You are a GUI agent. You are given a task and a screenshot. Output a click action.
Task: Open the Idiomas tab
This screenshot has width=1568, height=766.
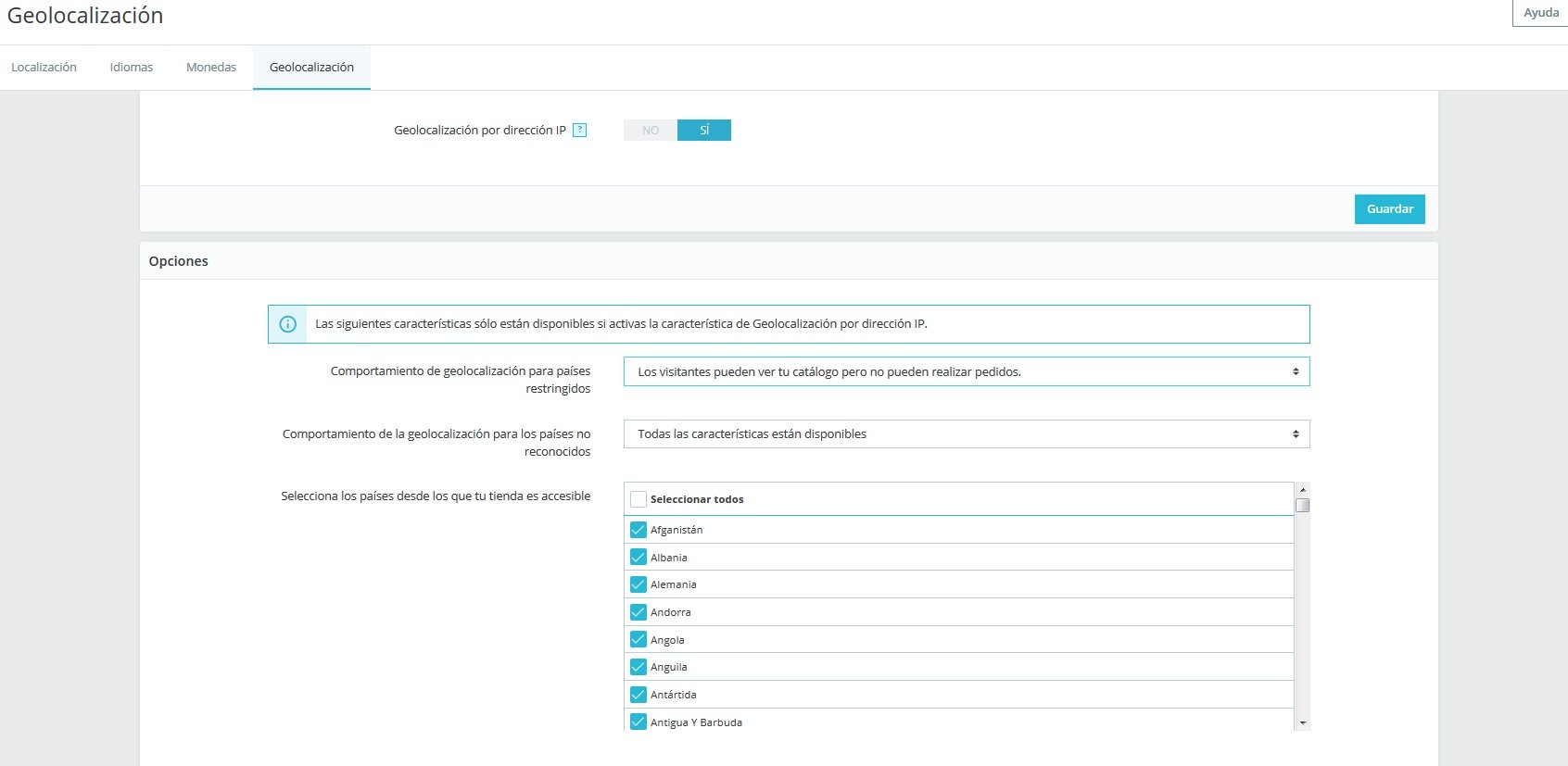click(132, 68)
